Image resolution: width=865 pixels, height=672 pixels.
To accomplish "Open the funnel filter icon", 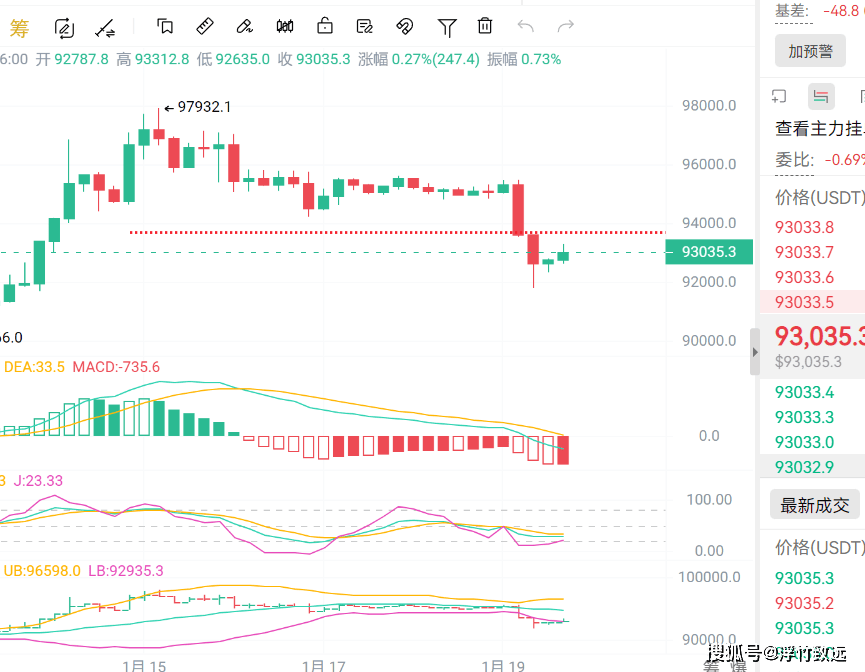I will 447,27.
